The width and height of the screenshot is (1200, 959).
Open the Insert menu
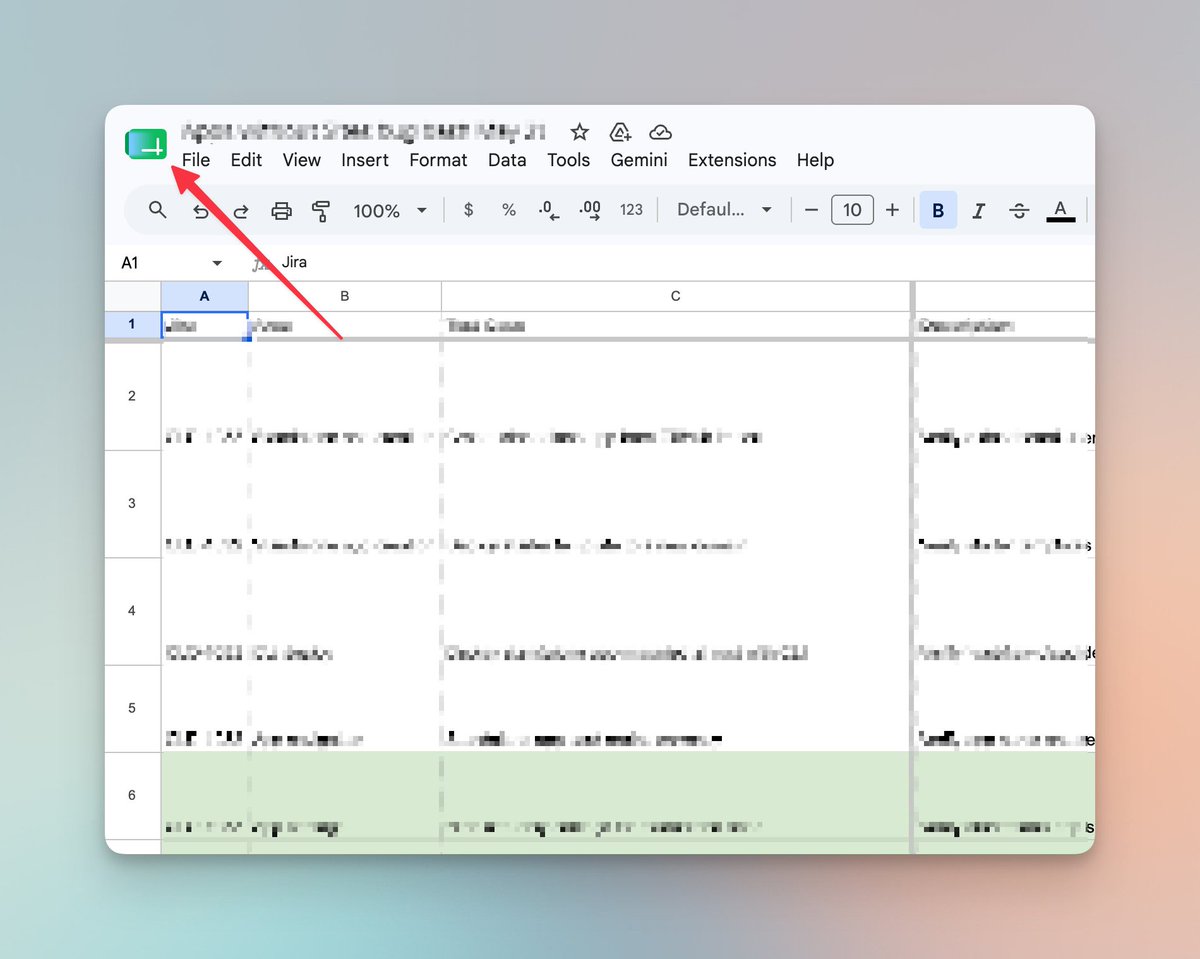[365, 160]
